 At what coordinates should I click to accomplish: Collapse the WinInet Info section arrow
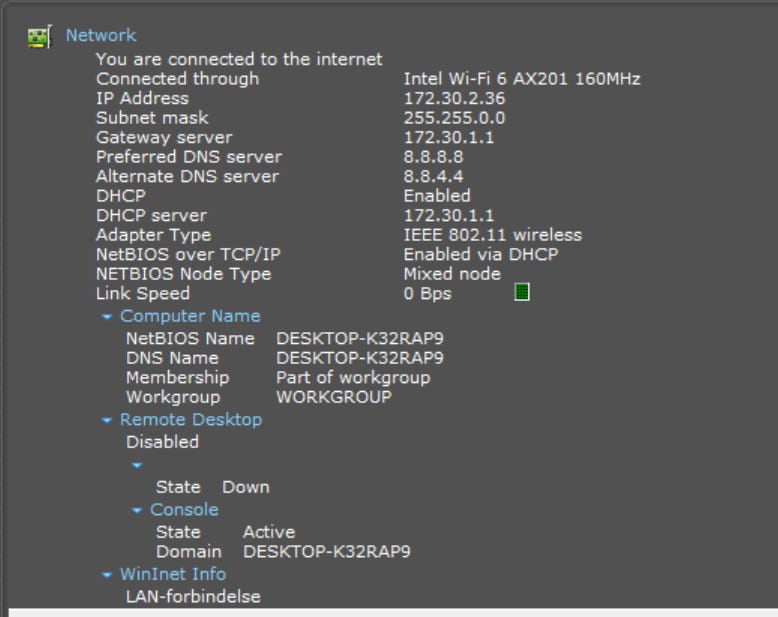pyautogui.click(x=107, y=575)
